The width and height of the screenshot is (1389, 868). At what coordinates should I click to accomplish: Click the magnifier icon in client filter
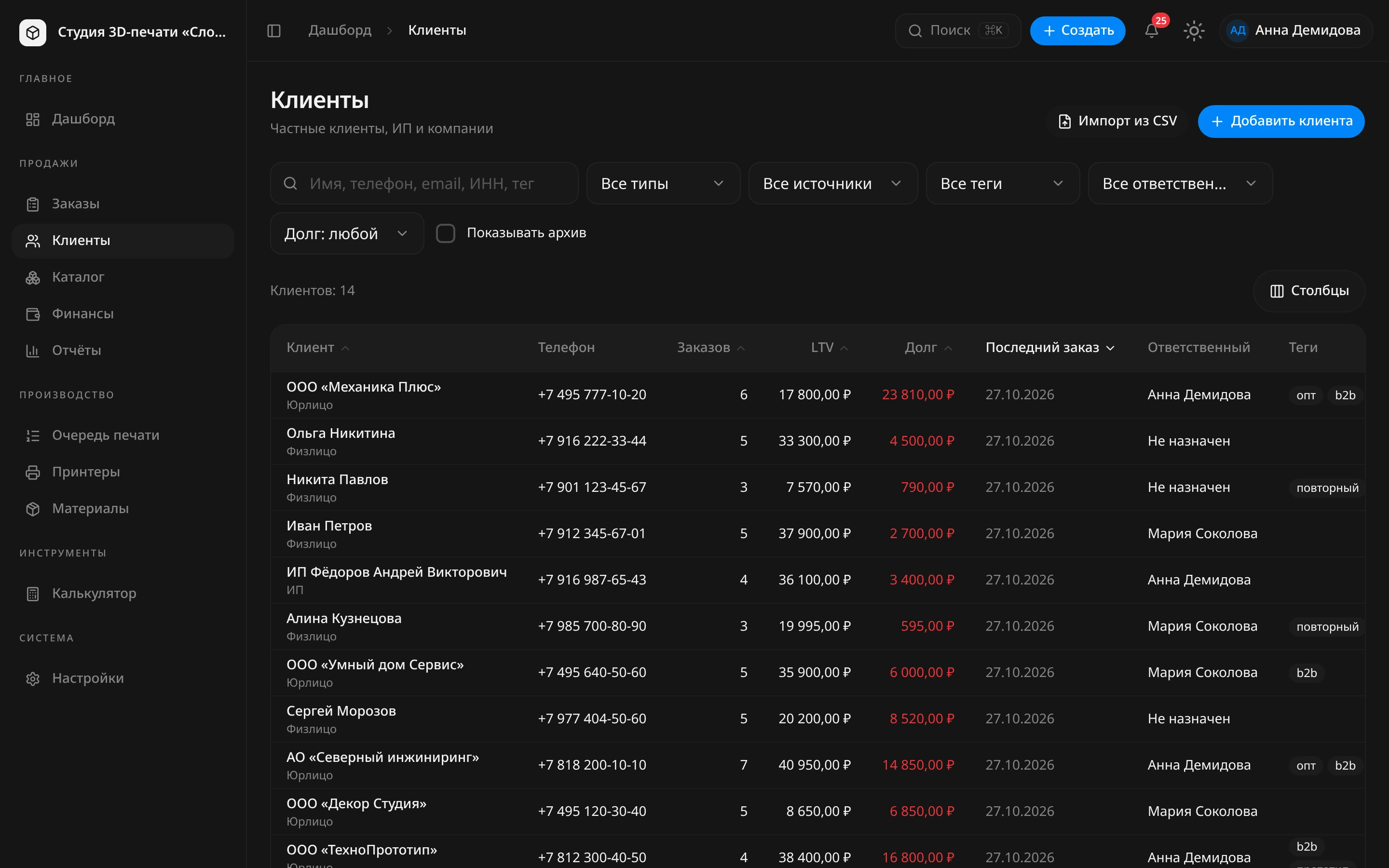[x=290, y=183]
